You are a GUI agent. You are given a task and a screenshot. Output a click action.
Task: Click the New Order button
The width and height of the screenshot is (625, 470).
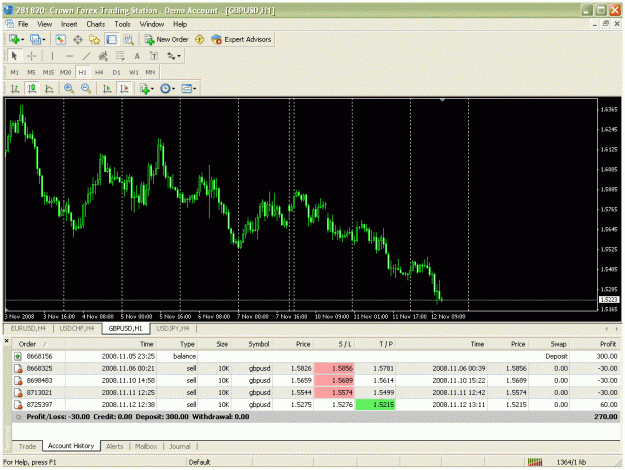point(167,39)
